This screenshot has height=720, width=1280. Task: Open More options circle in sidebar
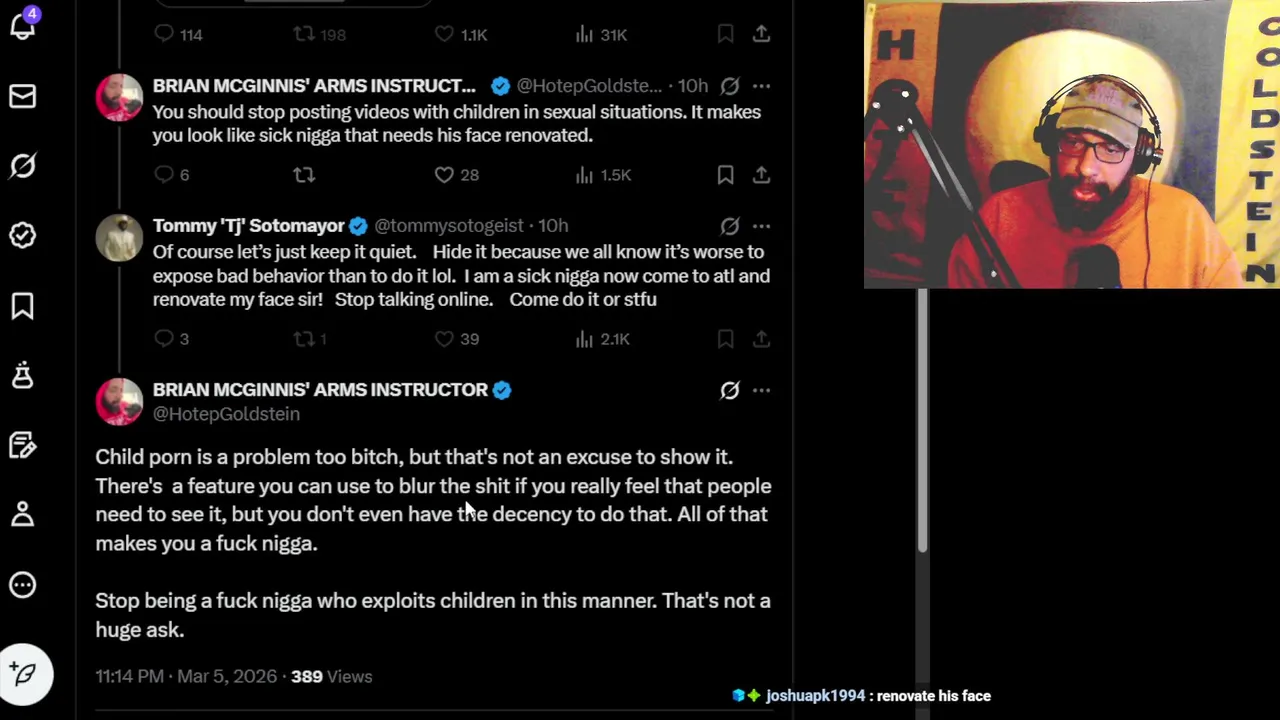point(23,585)
